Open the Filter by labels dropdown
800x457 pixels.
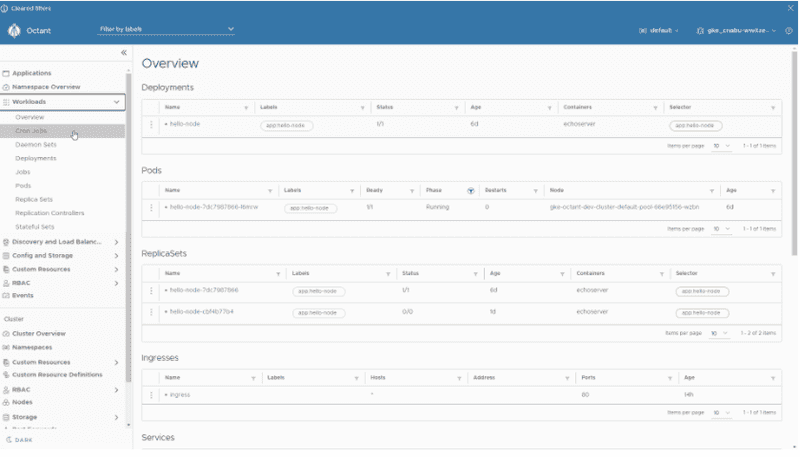click(166, 29)
